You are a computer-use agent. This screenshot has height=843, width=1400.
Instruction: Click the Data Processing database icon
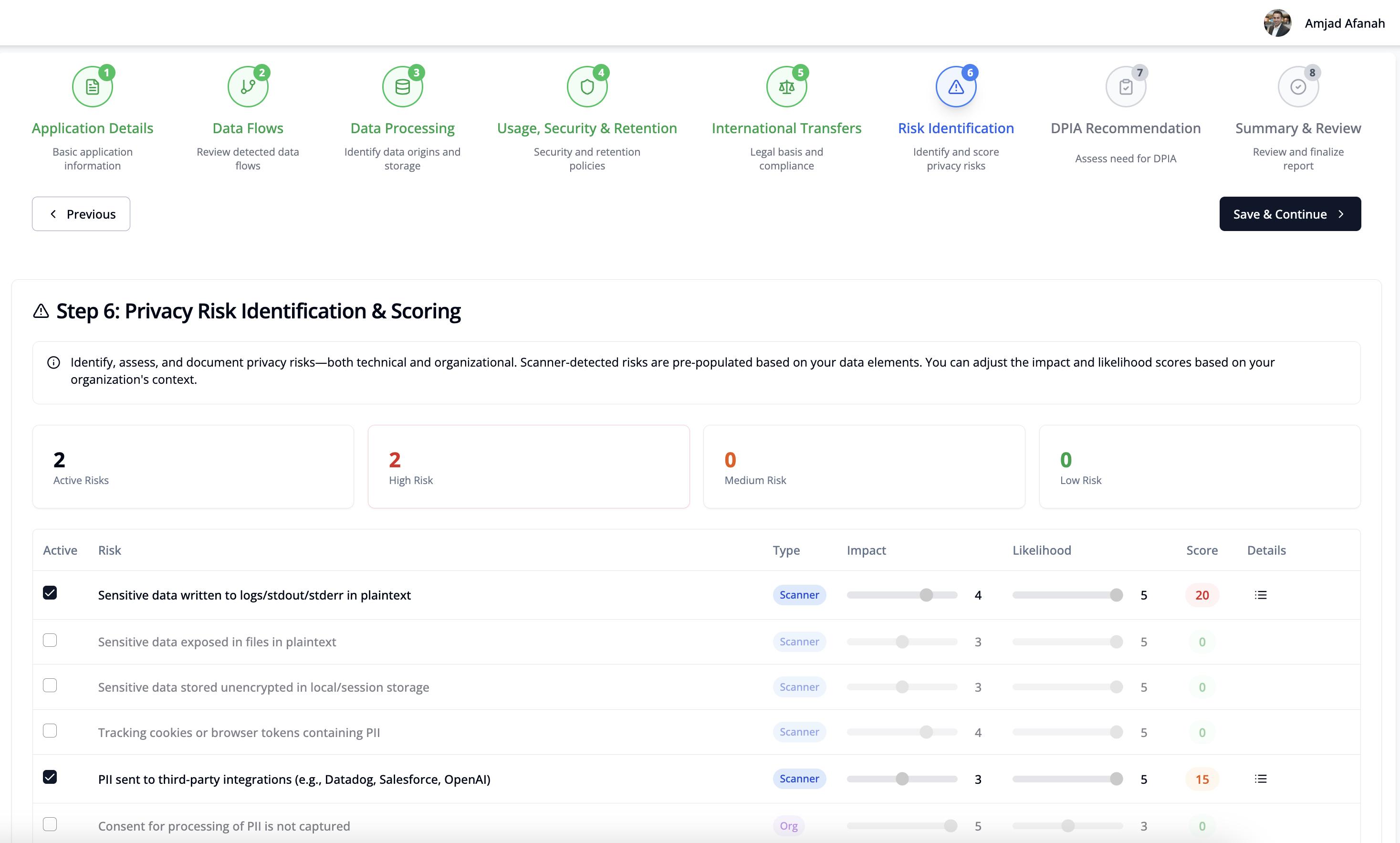tap(402, 87)
